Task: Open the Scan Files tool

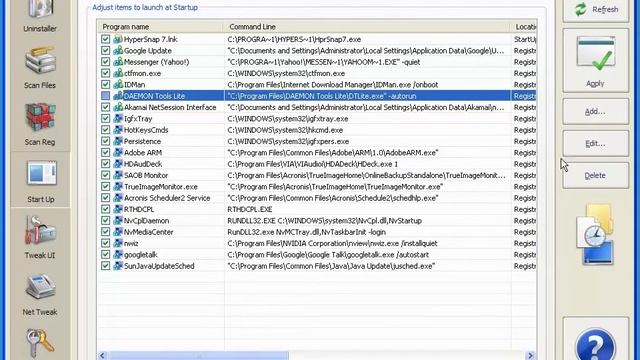Action: [x=40, y=67]
